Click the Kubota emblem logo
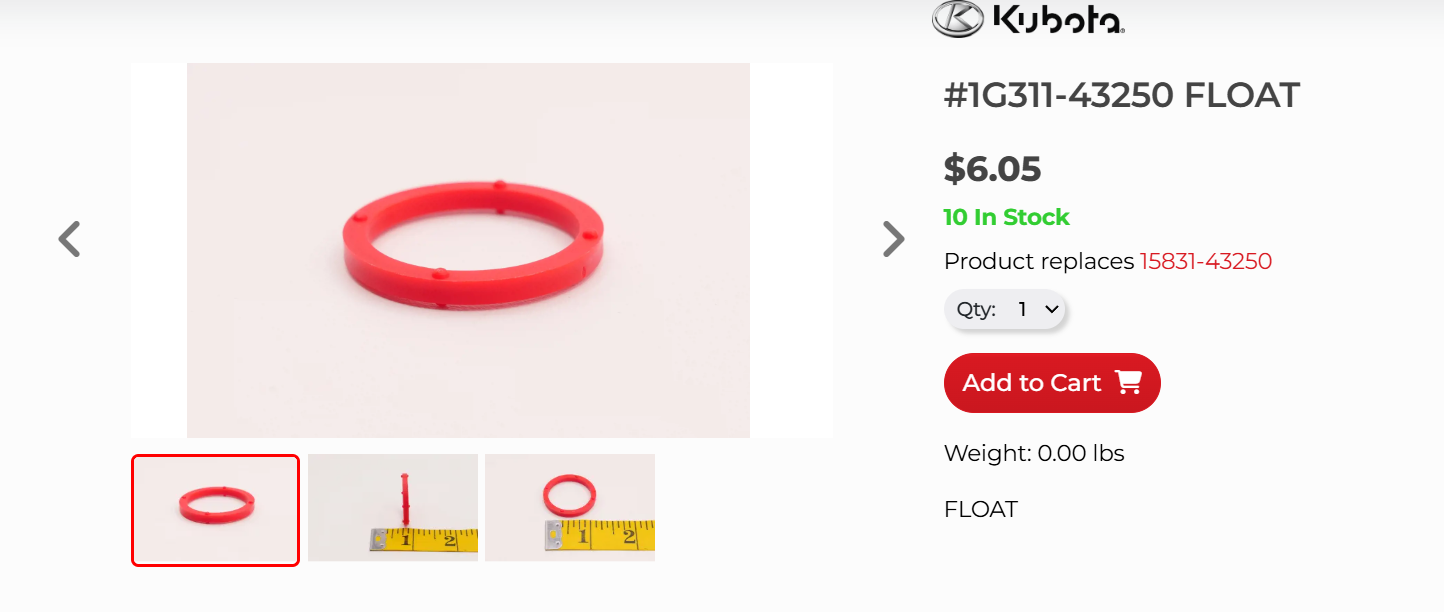Viewport: 1444px width, 612px height. click(x=958, y=18)
